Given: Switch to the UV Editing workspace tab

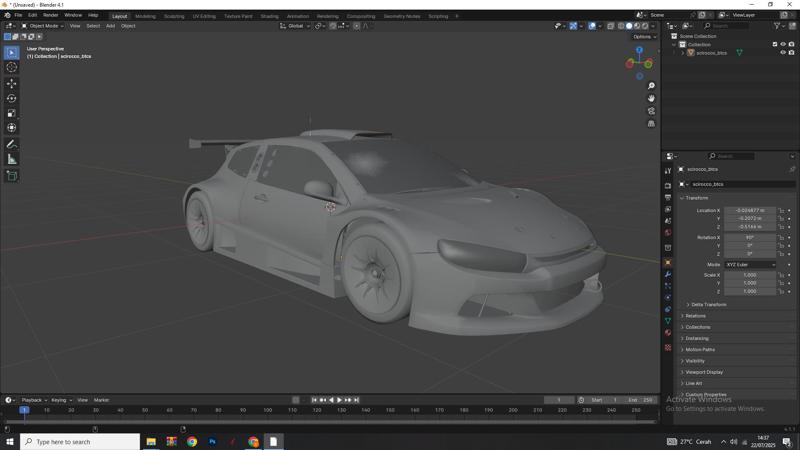Looking at the screenshot, I should point(204,16).
